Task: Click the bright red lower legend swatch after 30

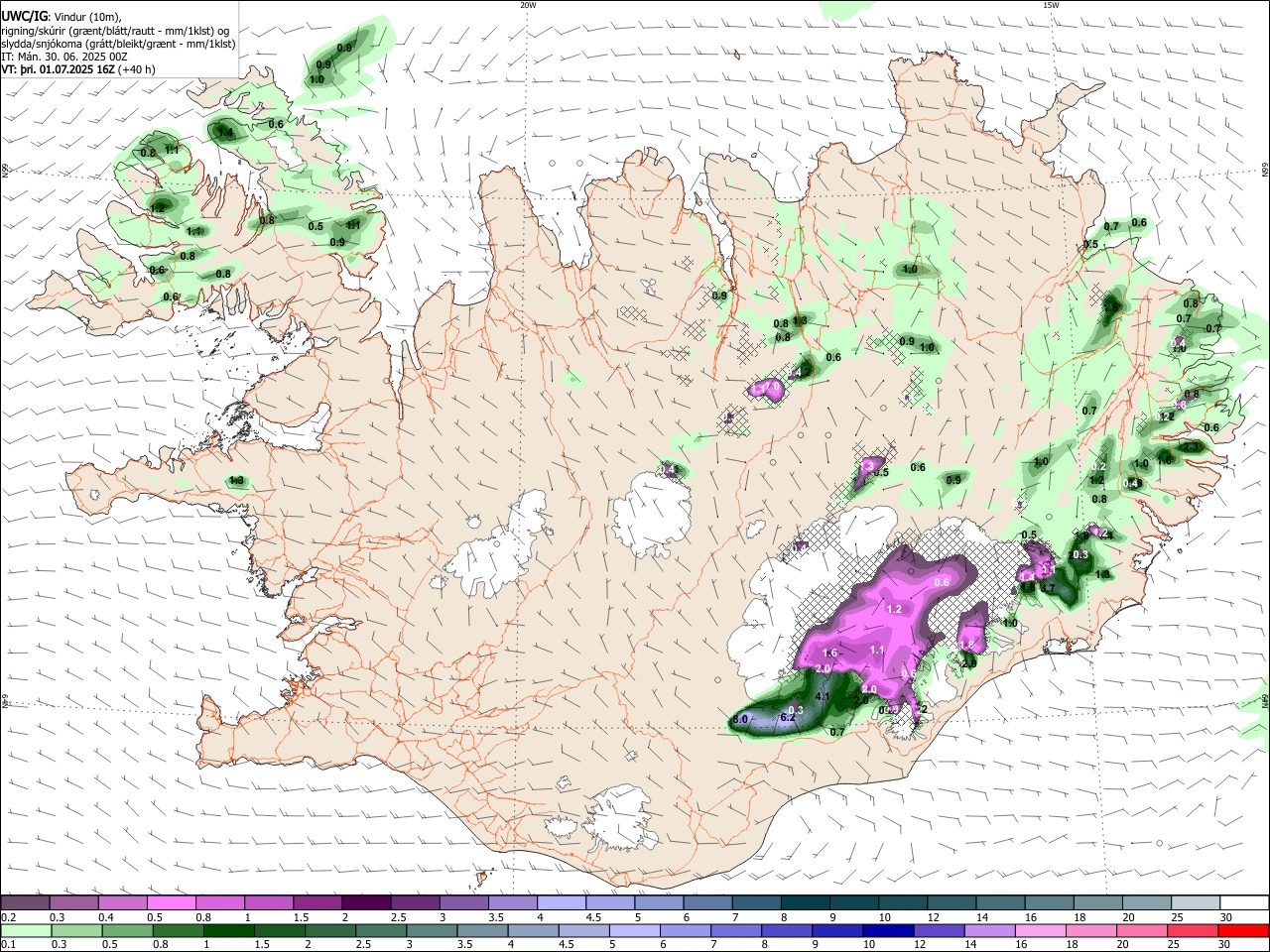Action: pyautogui.click(x=1244, y=930)
